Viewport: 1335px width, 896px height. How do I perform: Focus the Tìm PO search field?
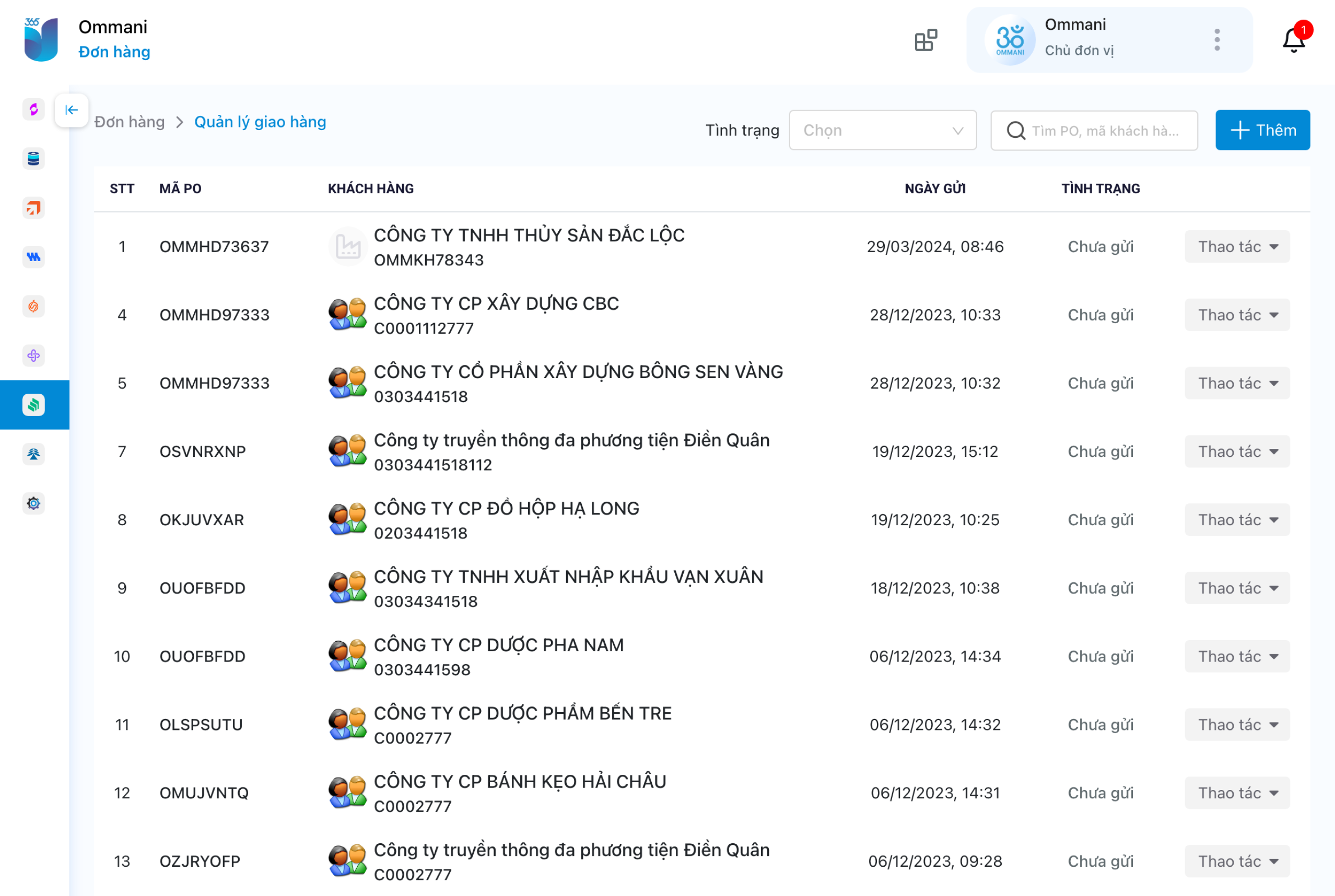pyautogui.click(x=1103, y=131)
